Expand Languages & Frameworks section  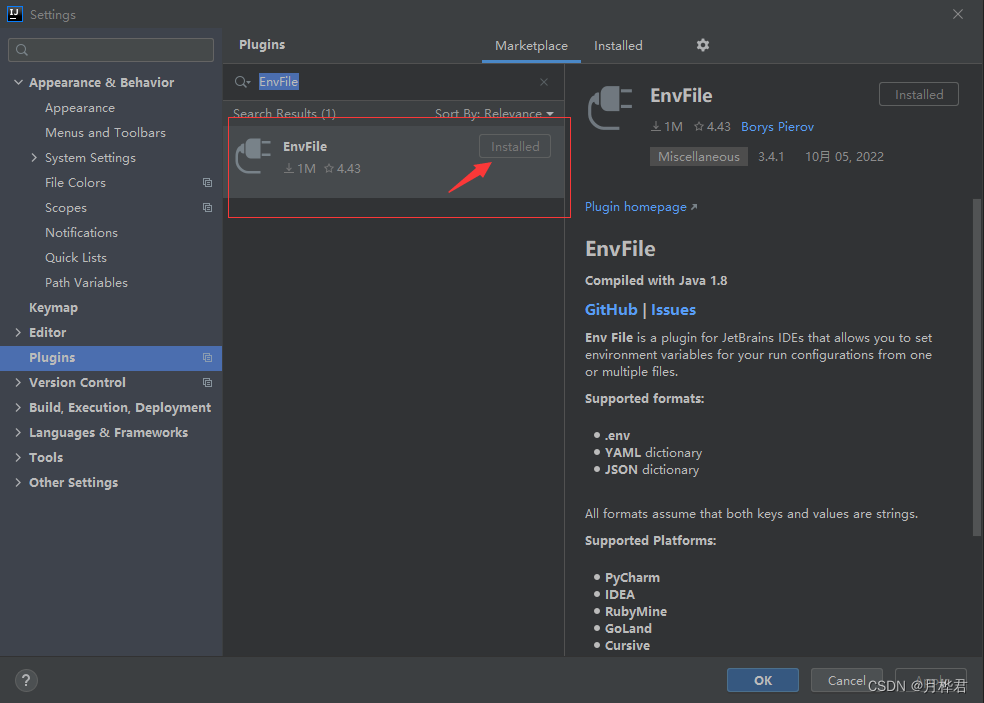coord(18,432)
